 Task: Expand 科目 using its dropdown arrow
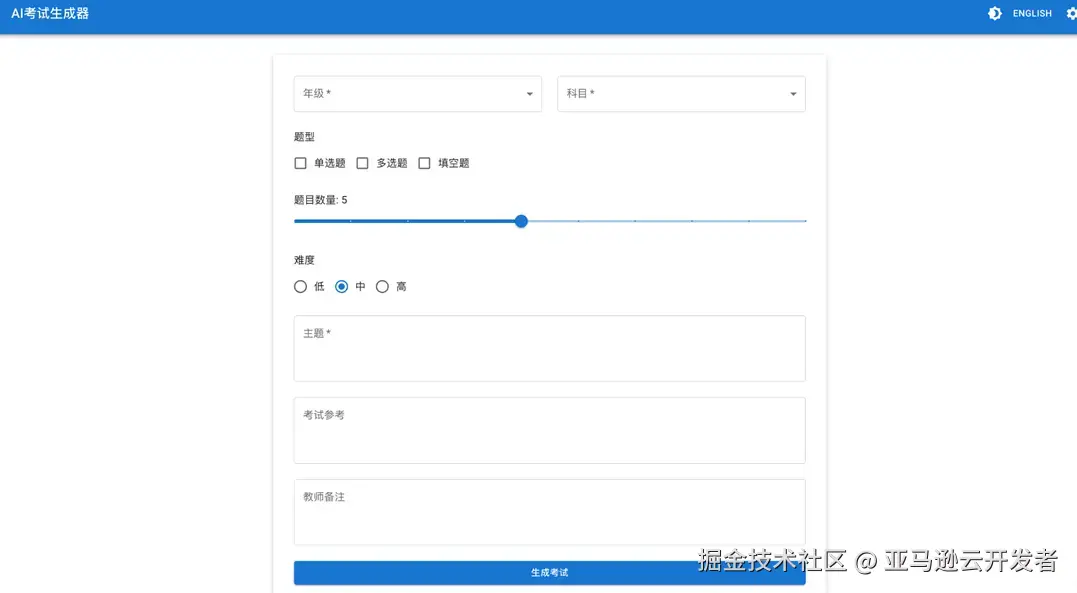point(793,93)
